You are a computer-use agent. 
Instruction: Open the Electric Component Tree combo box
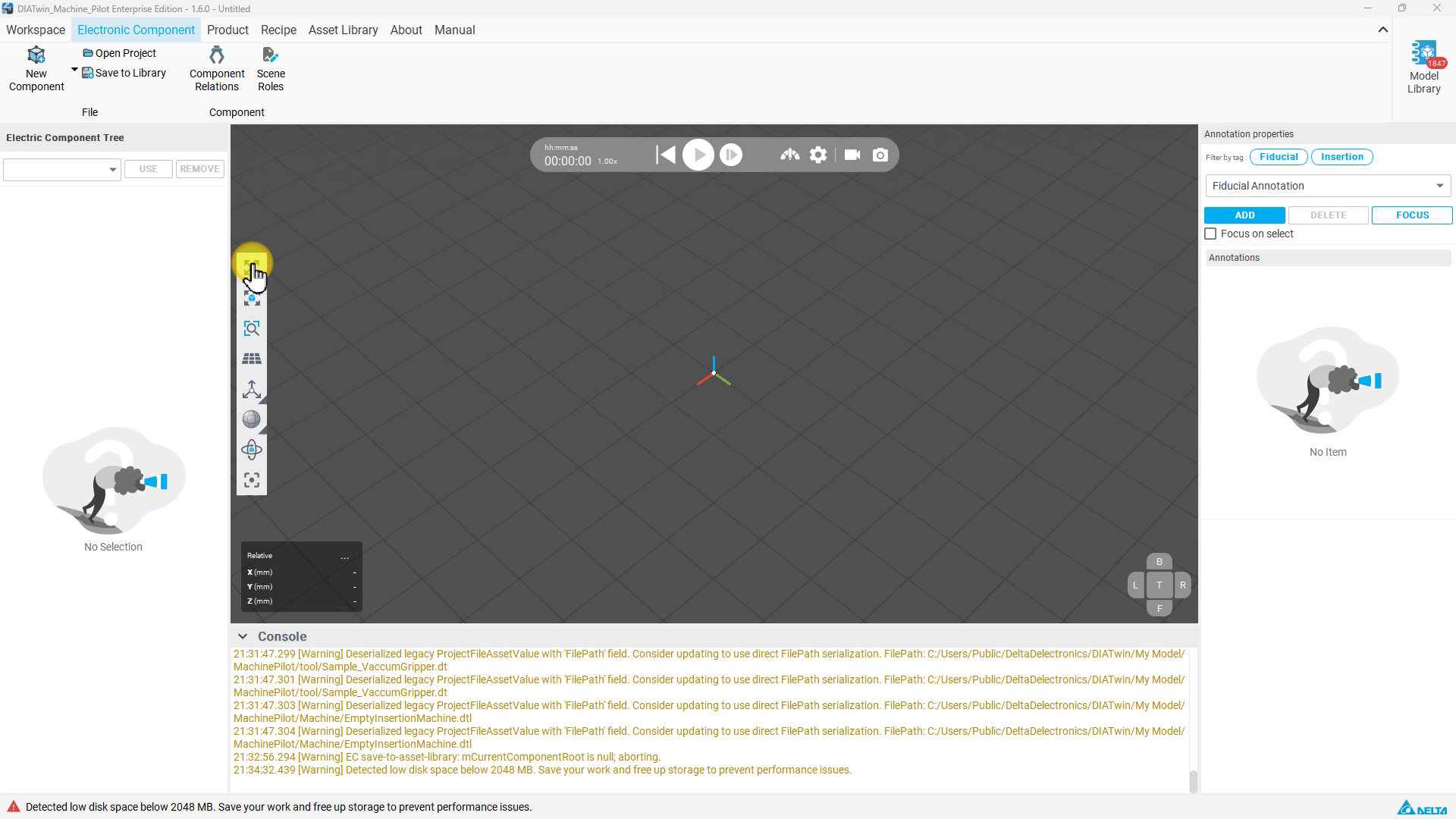[61, 169]
